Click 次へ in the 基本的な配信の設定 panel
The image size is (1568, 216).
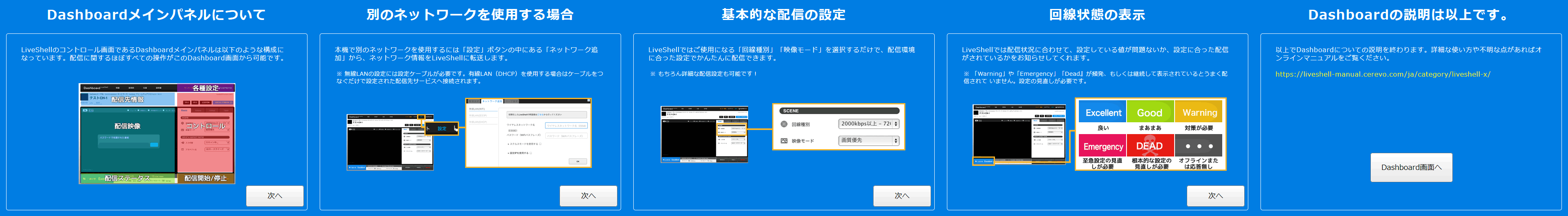tap(901, 196)
